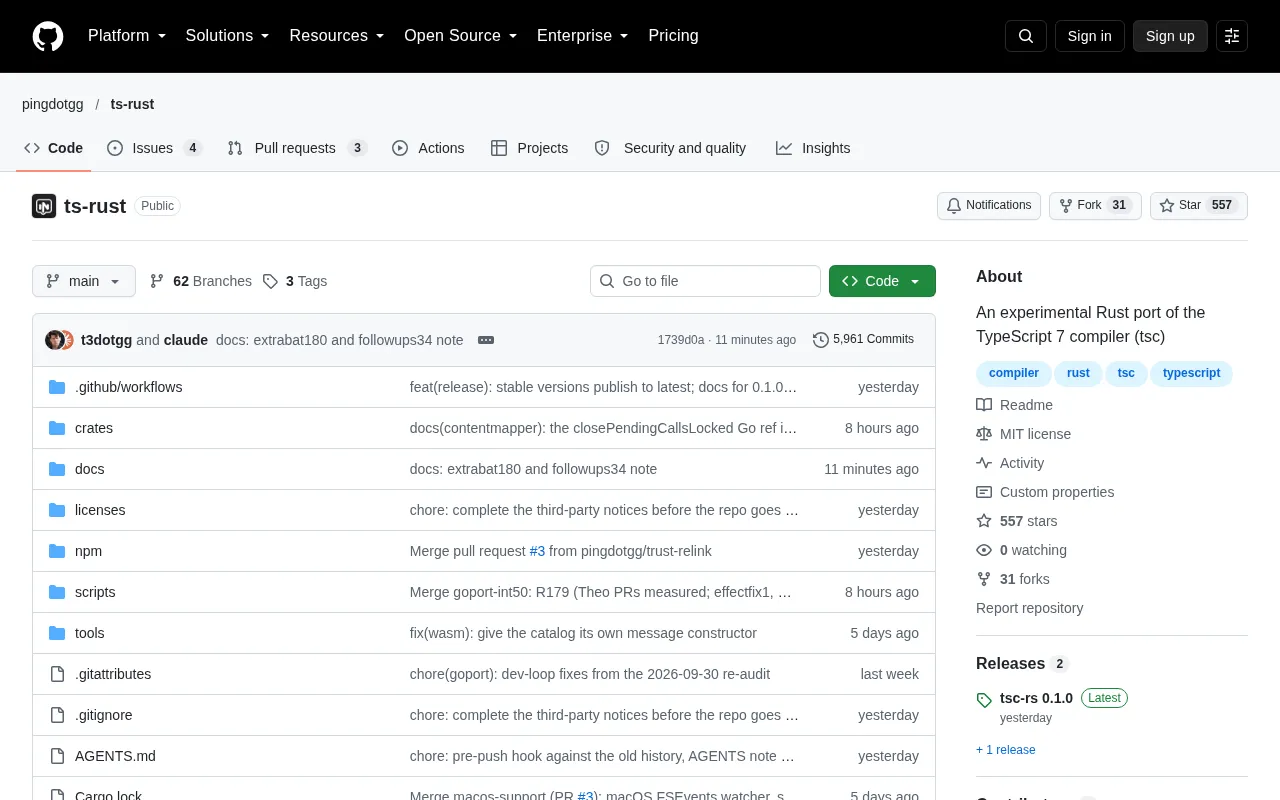Open the Insights tab
The image size is (1280, 800).
pyautogui.click(x=813, y=148)
